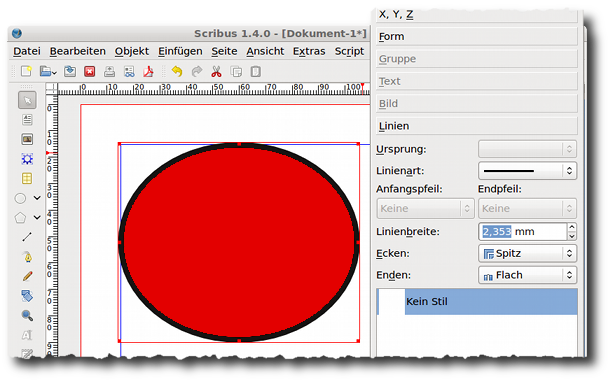Open the Linienart line style dropdown
The width and height of the screenshot is (610, 383).
[527, 171]
